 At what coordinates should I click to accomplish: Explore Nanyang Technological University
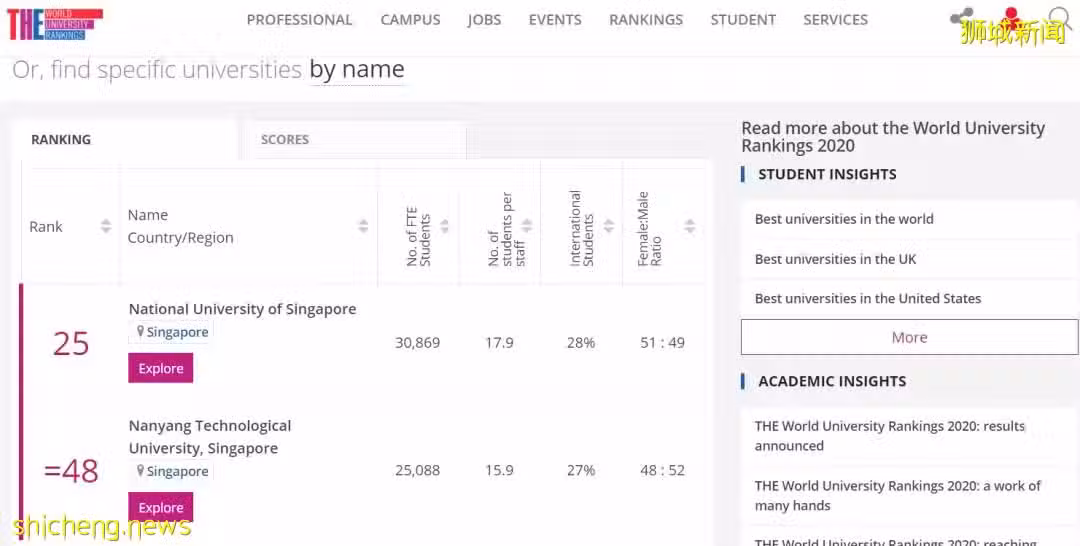pyautogui.click(x=160, y=507)
